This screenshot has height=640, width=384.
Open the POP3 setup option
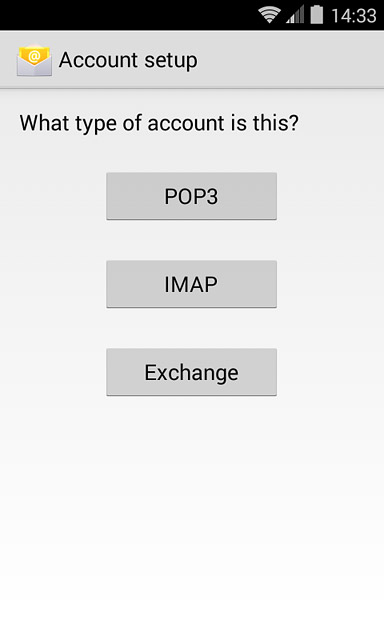[x=191, y=196]
